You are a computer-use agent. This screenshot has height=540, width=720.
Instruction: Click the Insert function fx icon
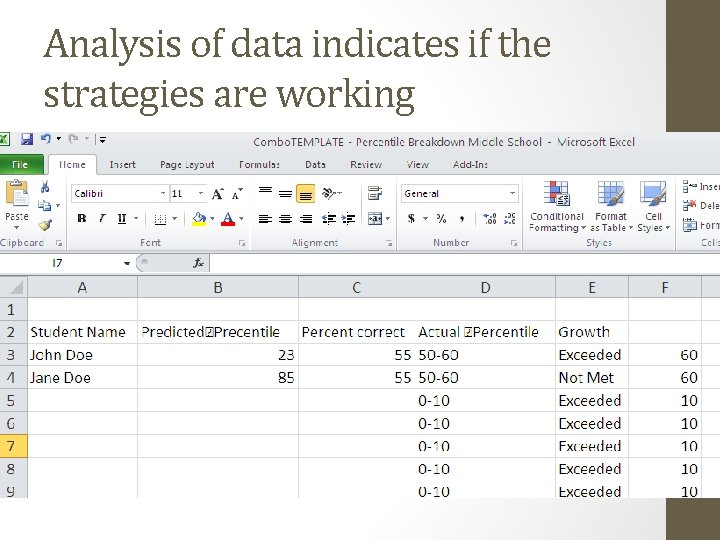point(198,263)
